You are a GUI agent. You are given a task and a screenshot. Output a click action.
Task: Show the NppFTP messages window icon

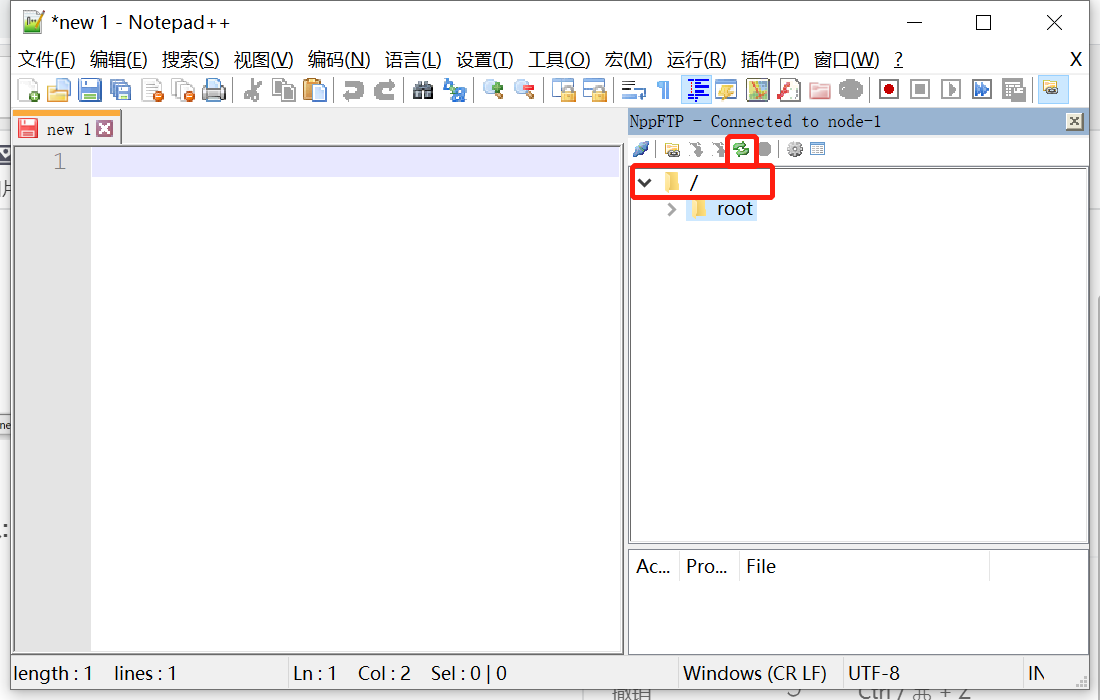click(817, 149)
